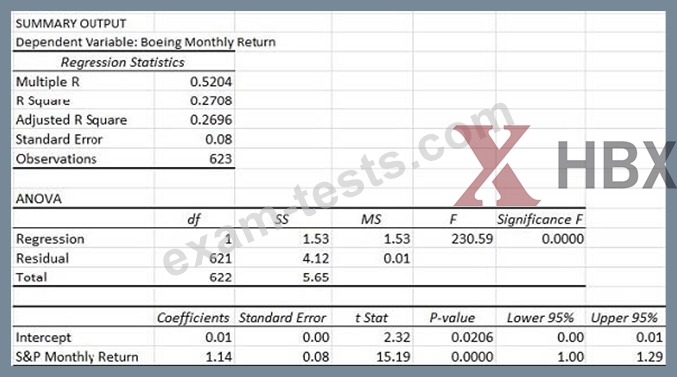
Task: Click the Multiple R value 0.5204
Action: pyautogui.click(x=211, y=82)
